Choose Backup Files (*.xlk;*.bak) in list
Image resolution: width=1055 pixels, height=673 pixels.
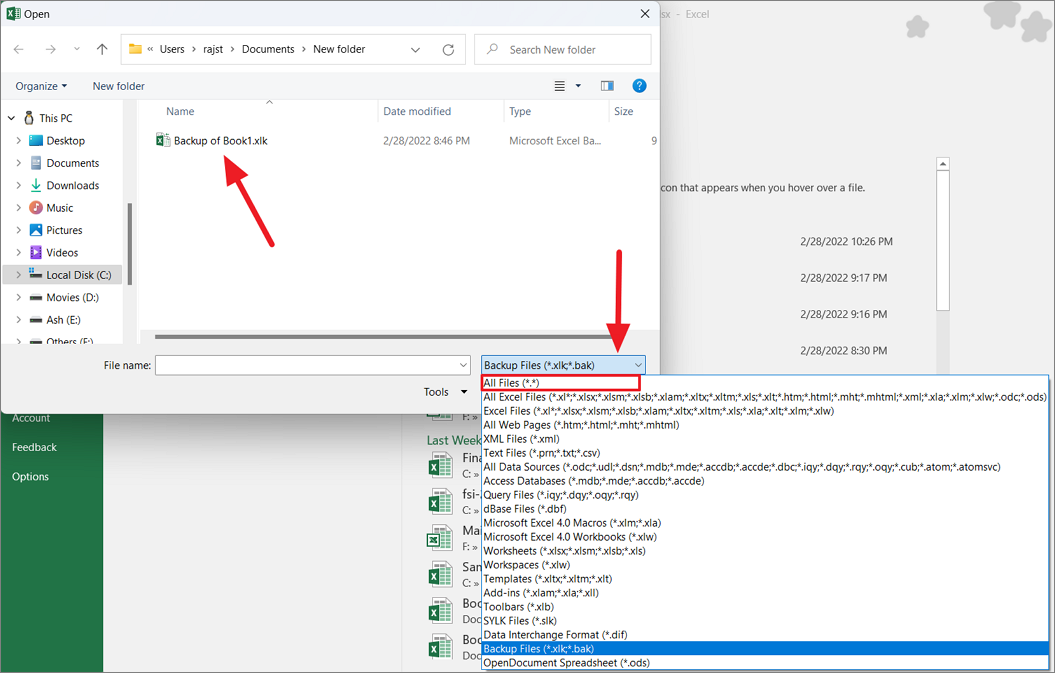(765, 649)
